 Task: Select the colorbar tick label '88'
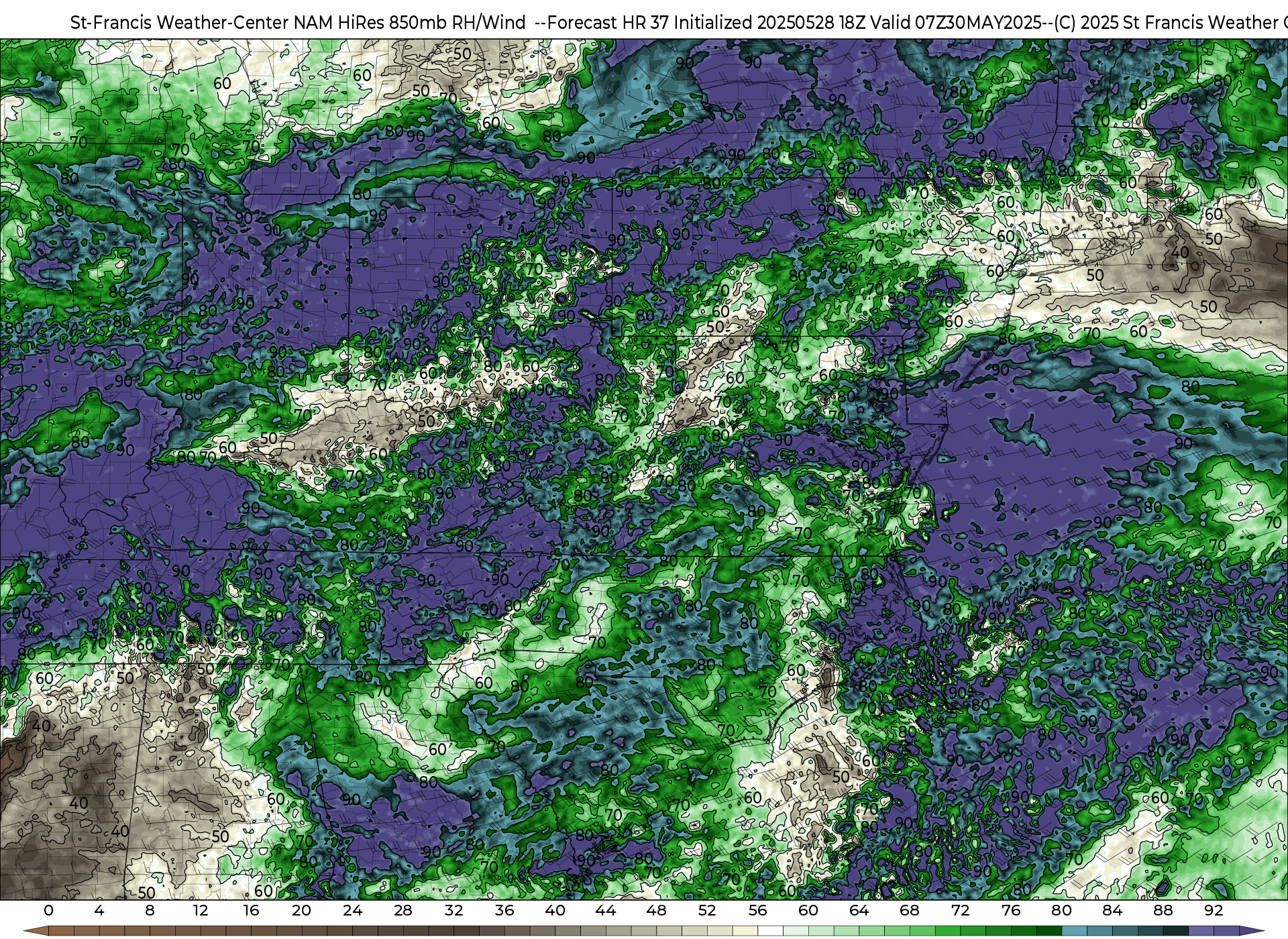(x=1163, y=911)
